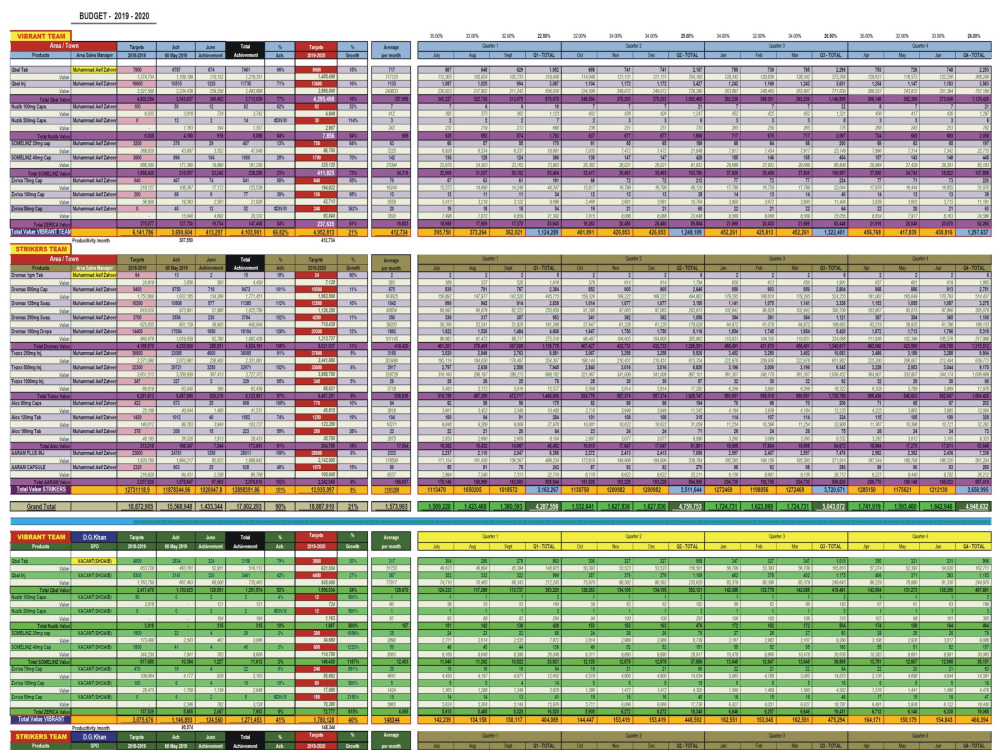Viewport: 1000px width, 750px height.
Task: Select the 3,075,676 cell in green table
Action: (136, 719)
